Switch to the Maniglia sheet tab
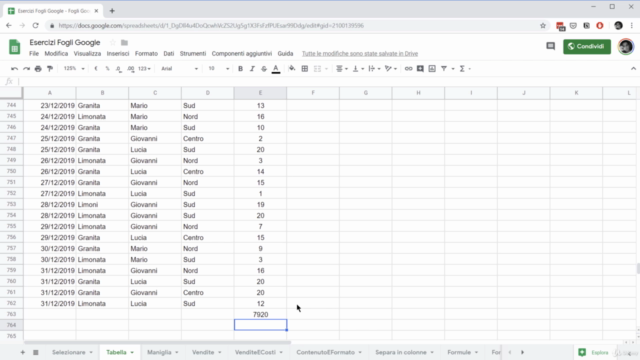 [159, 352]
